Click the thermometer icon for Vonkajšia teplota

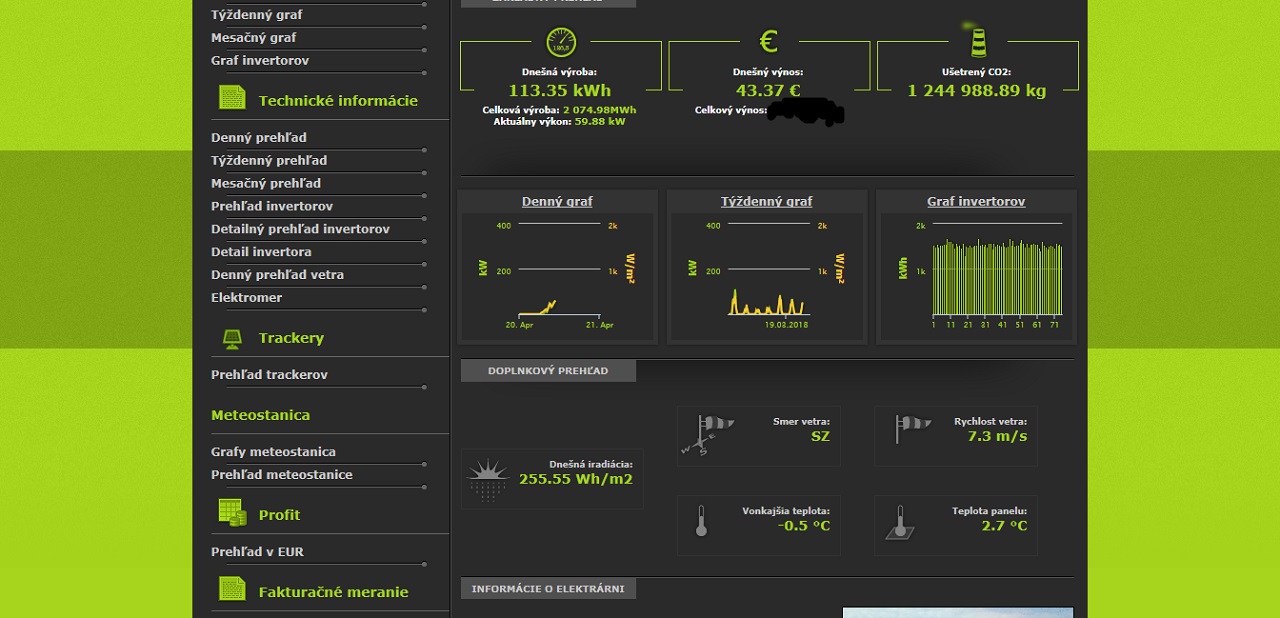701,521
